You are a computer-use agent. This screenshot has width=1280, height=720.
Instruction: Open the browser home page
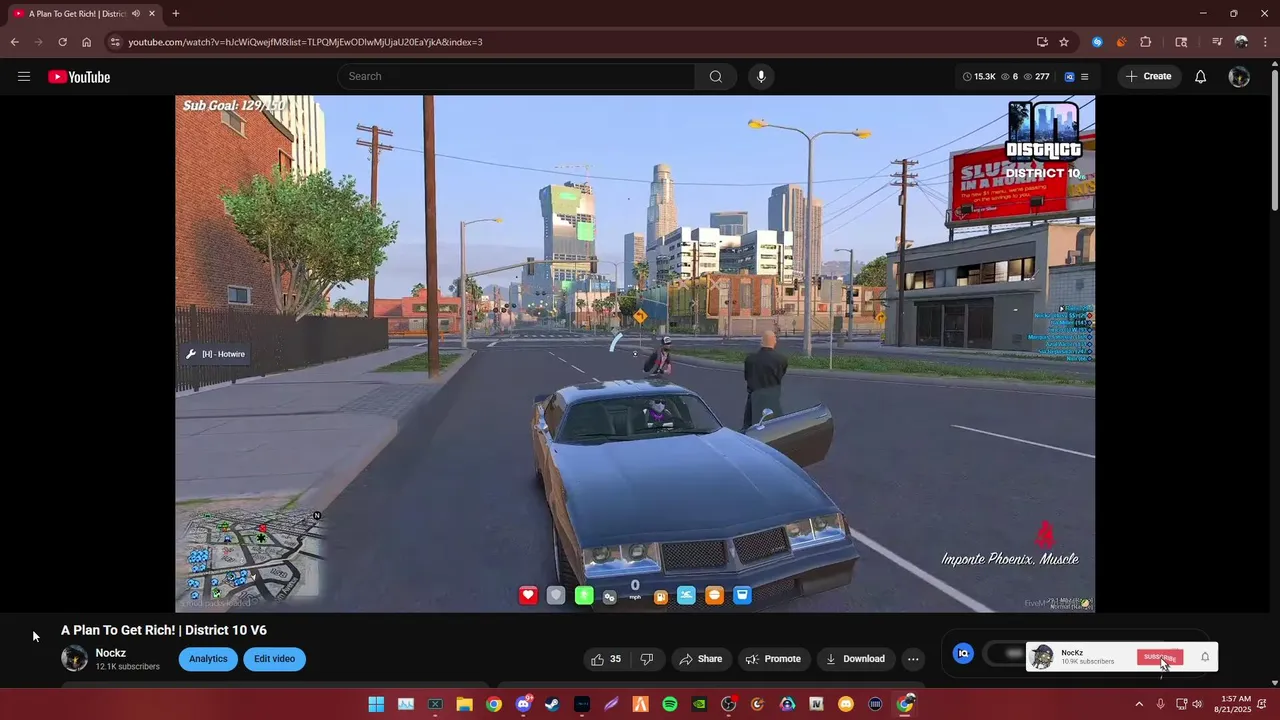click(x=86, y=42)
